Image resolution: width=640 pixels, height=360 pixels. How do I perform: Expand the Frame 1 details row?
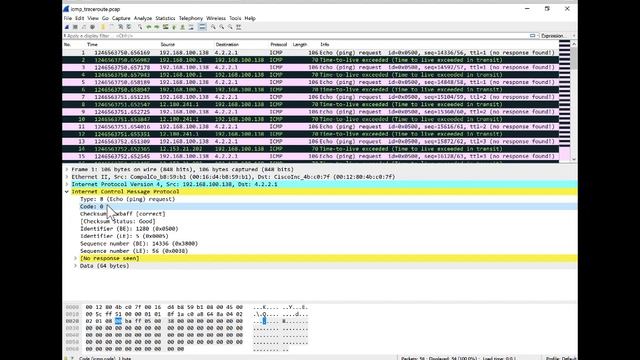tap(67, 169)
